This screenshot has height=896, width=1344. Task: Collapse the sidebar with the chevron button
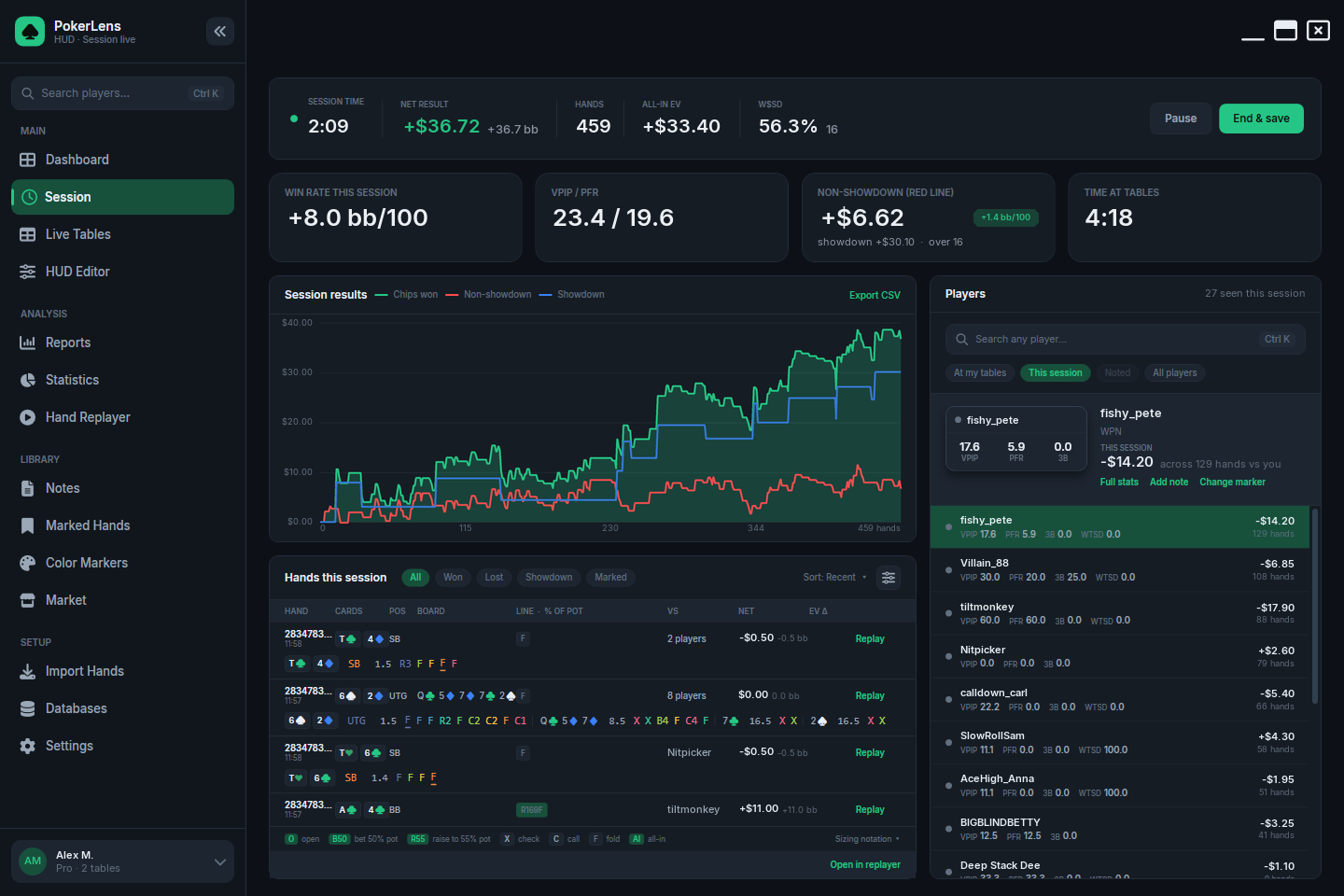pyautogui.click(x=220, y=32)
